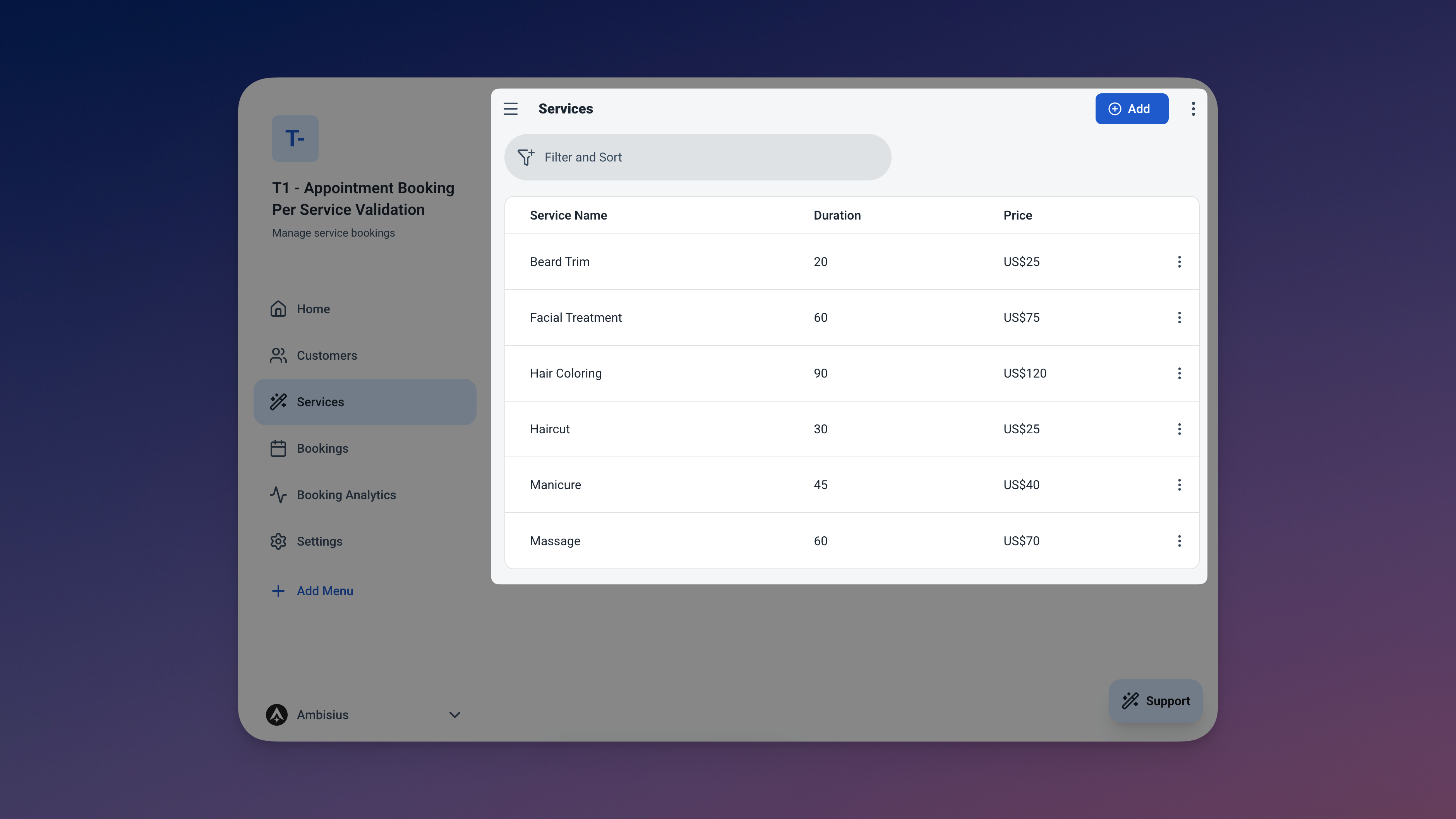Open Facial Treatment row options menu
1456x819 pixels.
[x=1179, y=318]
